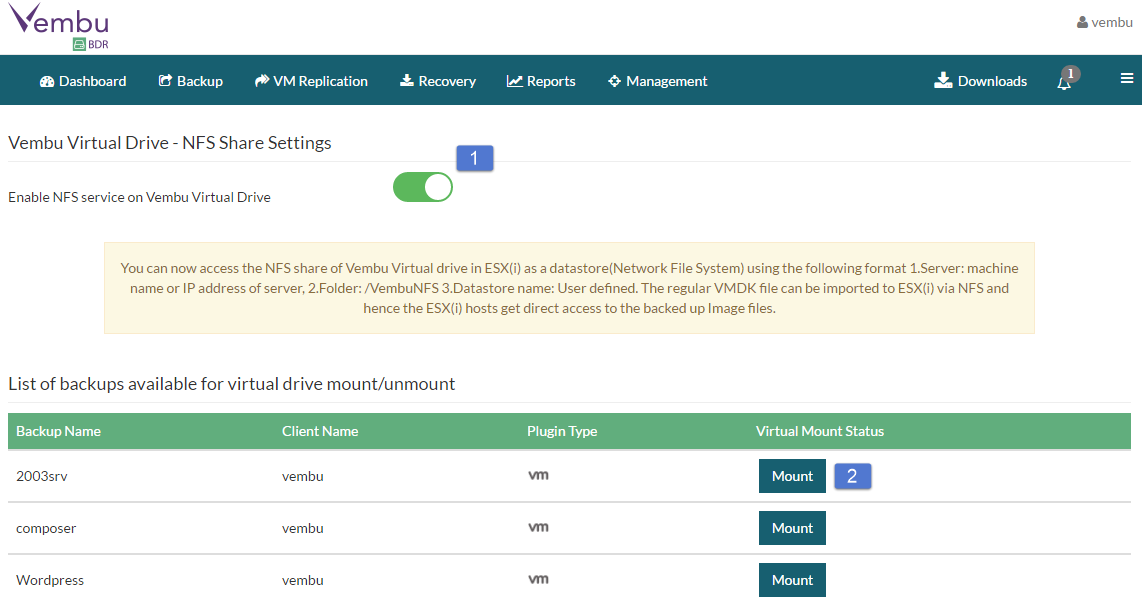Open the Reports menu
This screenshot has width=1142, height=609.
pyautogui.click(x=541, y=81)
